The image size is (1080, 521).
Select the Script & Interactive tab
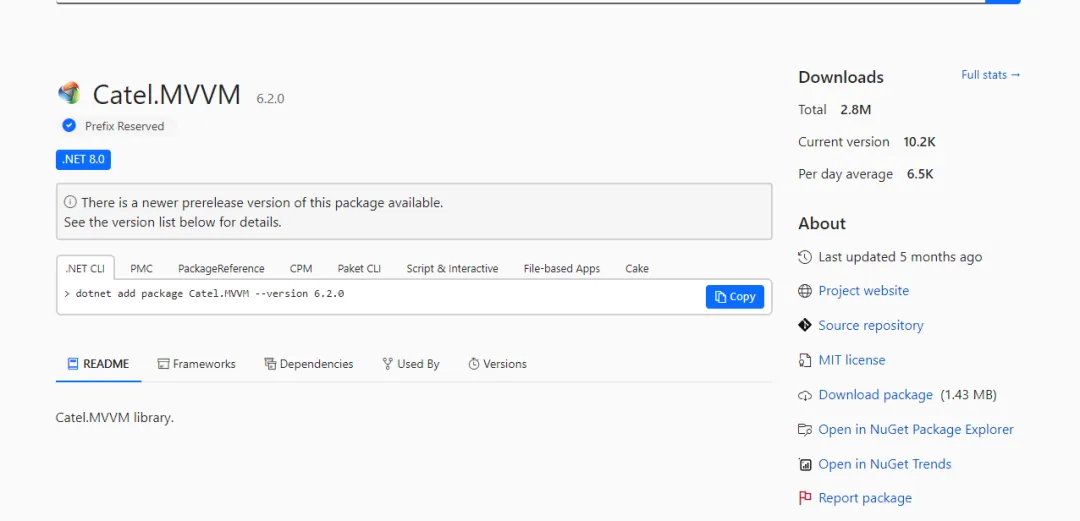[453, 269]
